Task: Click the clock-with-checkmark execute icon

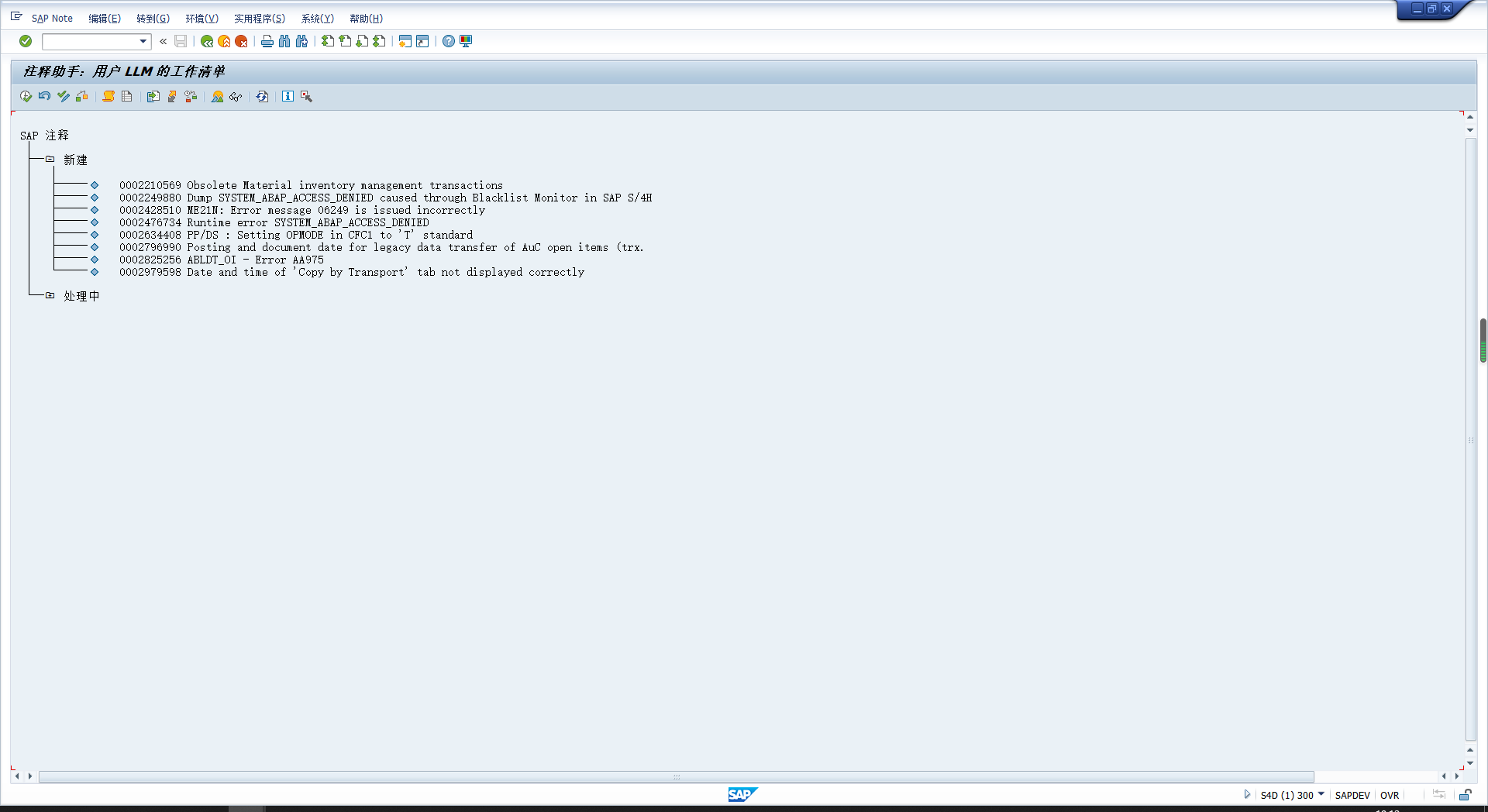Action: click(26, 96)
